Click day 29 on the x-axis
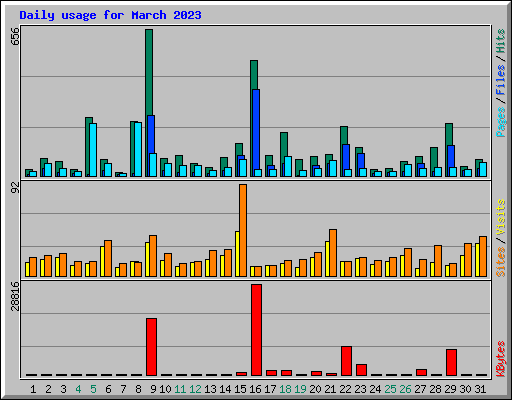The width and height of the screenshot is (512, 400). (x=450, y=389)
